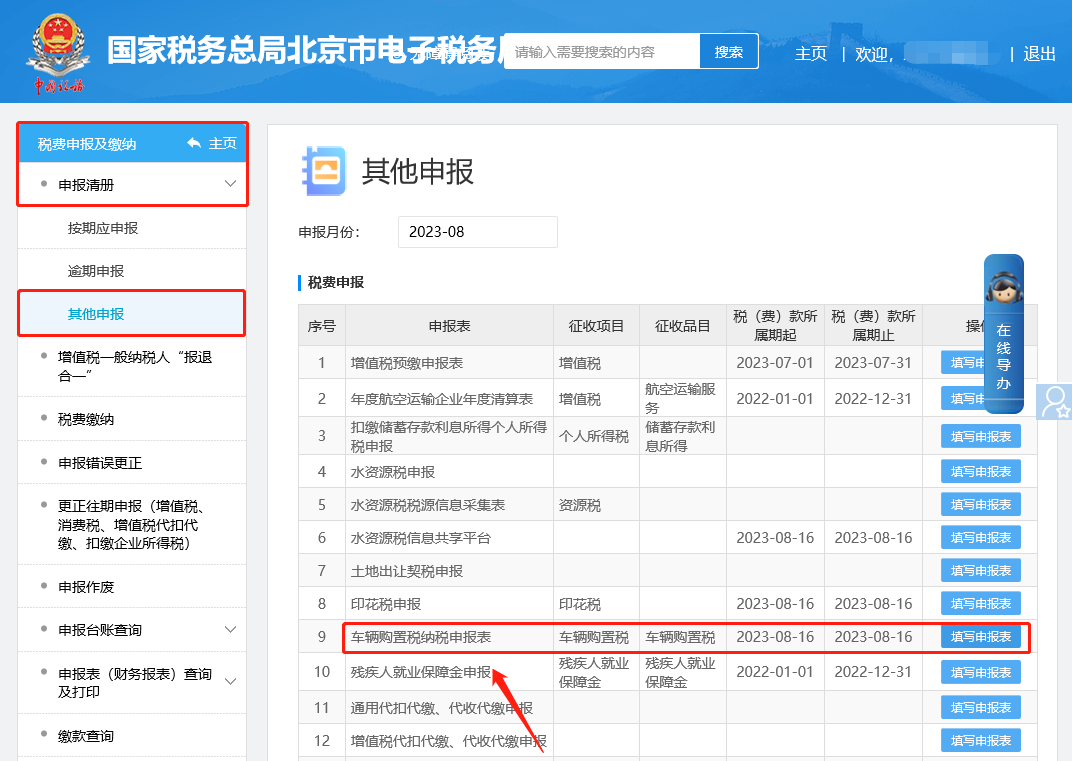Click the 搜索 button
The width and height of the screenshot is (1072, 761).
(729, 51)
